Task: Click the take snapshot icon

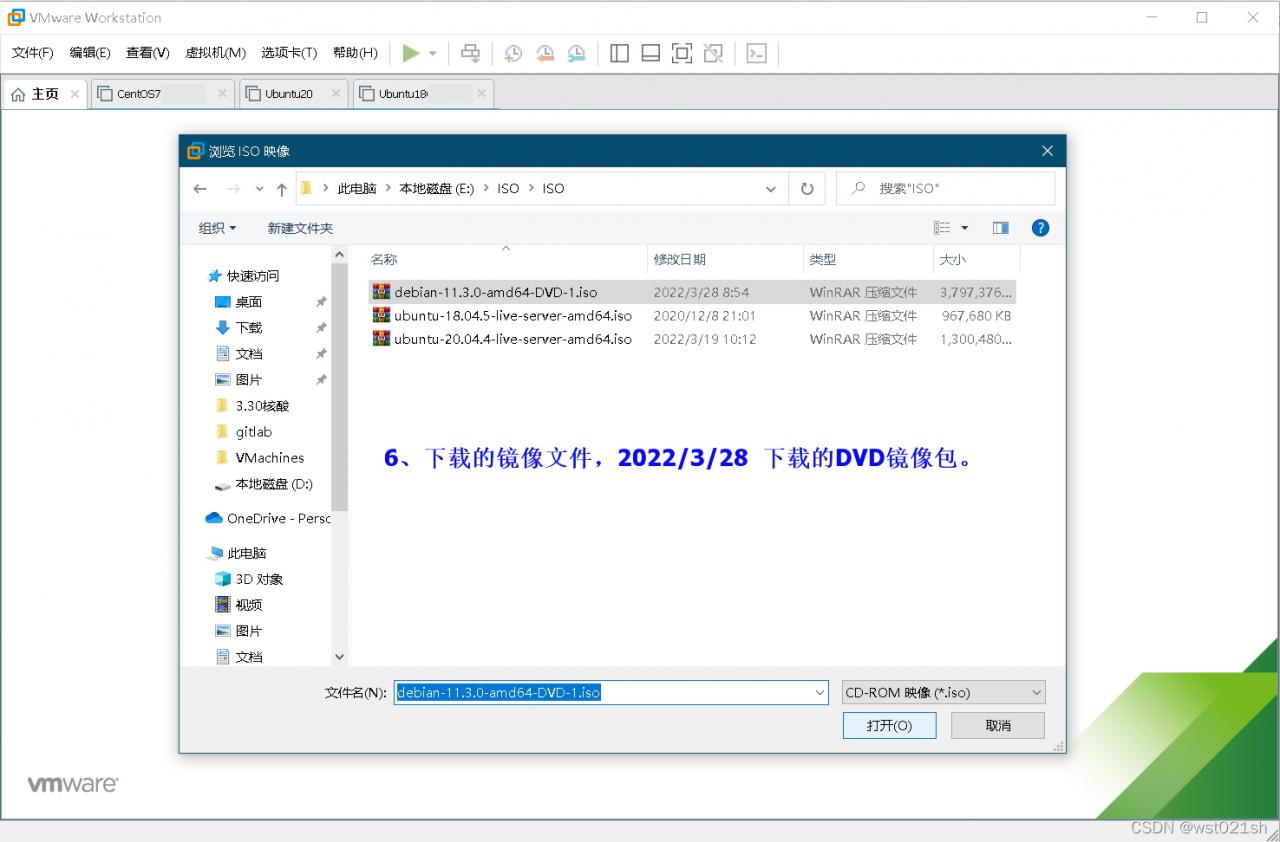Action: click(x=513, y=53)
